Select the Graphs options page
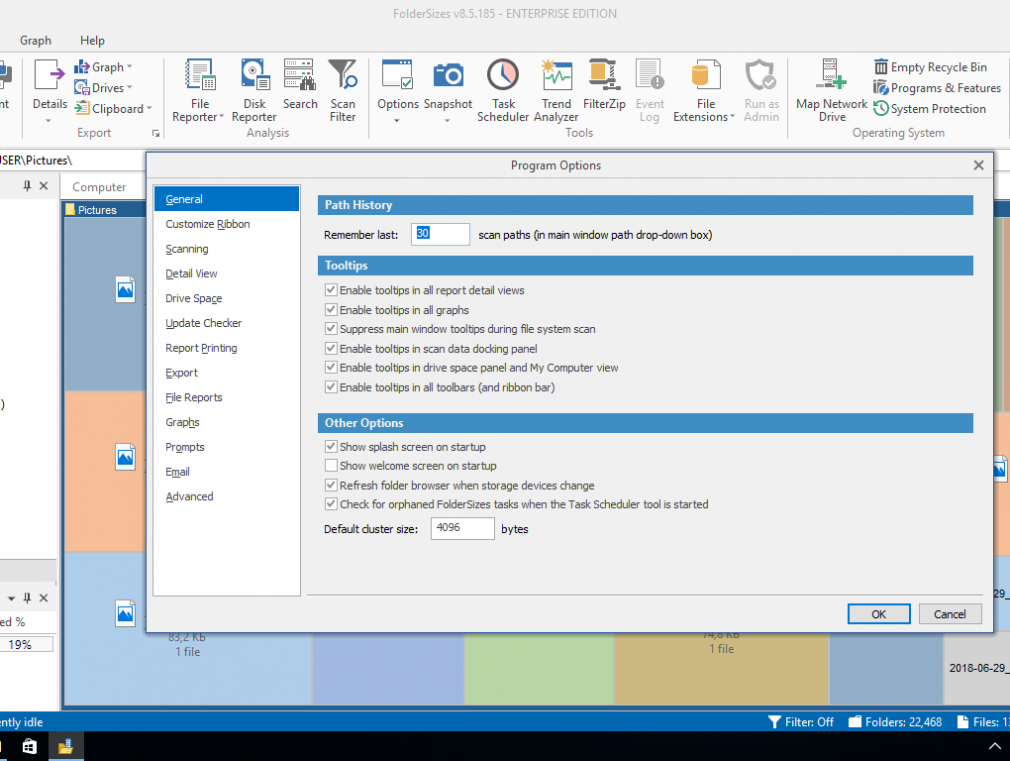1010x761 pixels. [x=227, y=423]
